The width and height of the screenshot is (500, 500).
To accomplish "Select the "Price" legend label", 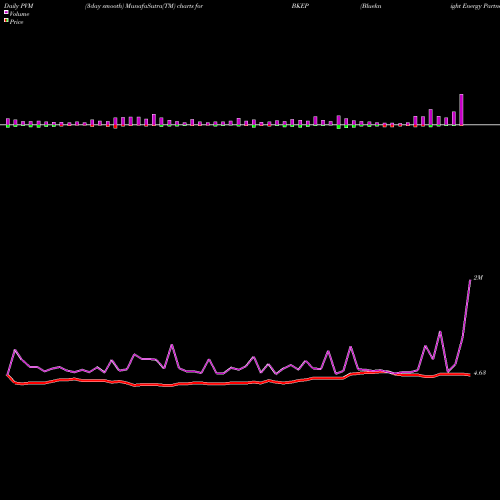I will tap(16, 22).
